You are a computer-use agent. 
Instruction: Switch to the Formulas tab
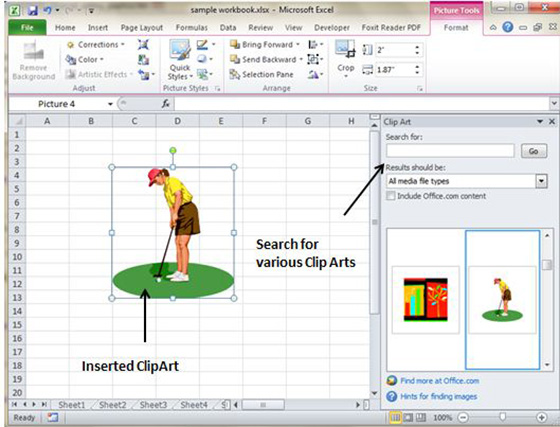coord(191,27)
